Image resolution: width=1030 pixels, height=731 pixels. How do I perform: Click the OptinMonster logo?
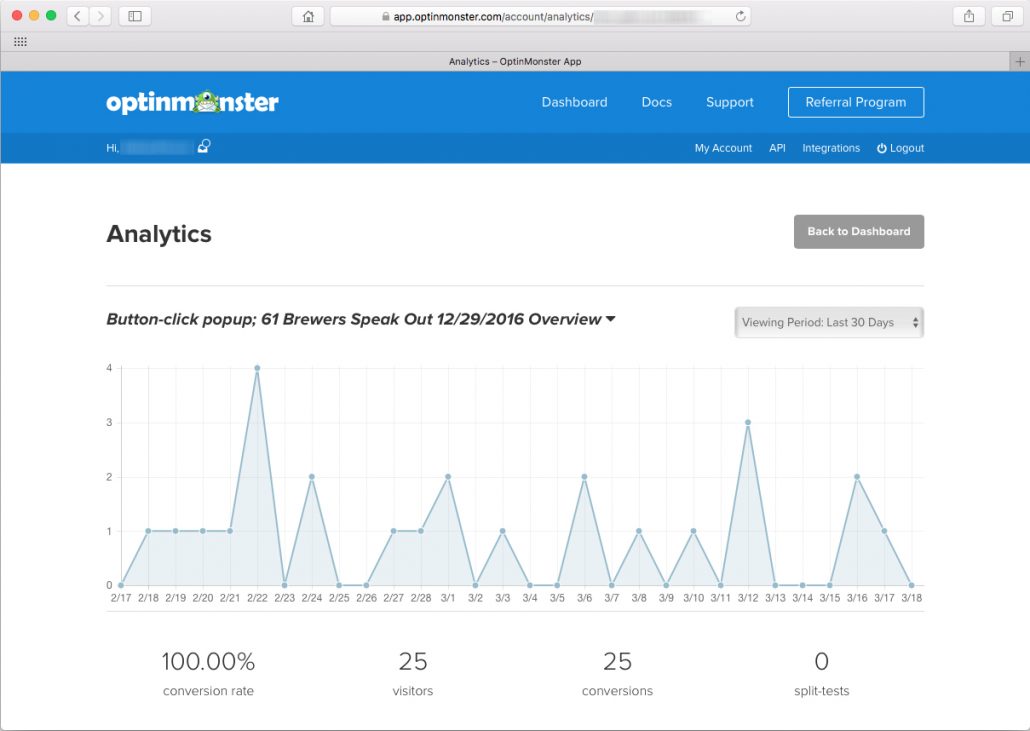point(192,102)
